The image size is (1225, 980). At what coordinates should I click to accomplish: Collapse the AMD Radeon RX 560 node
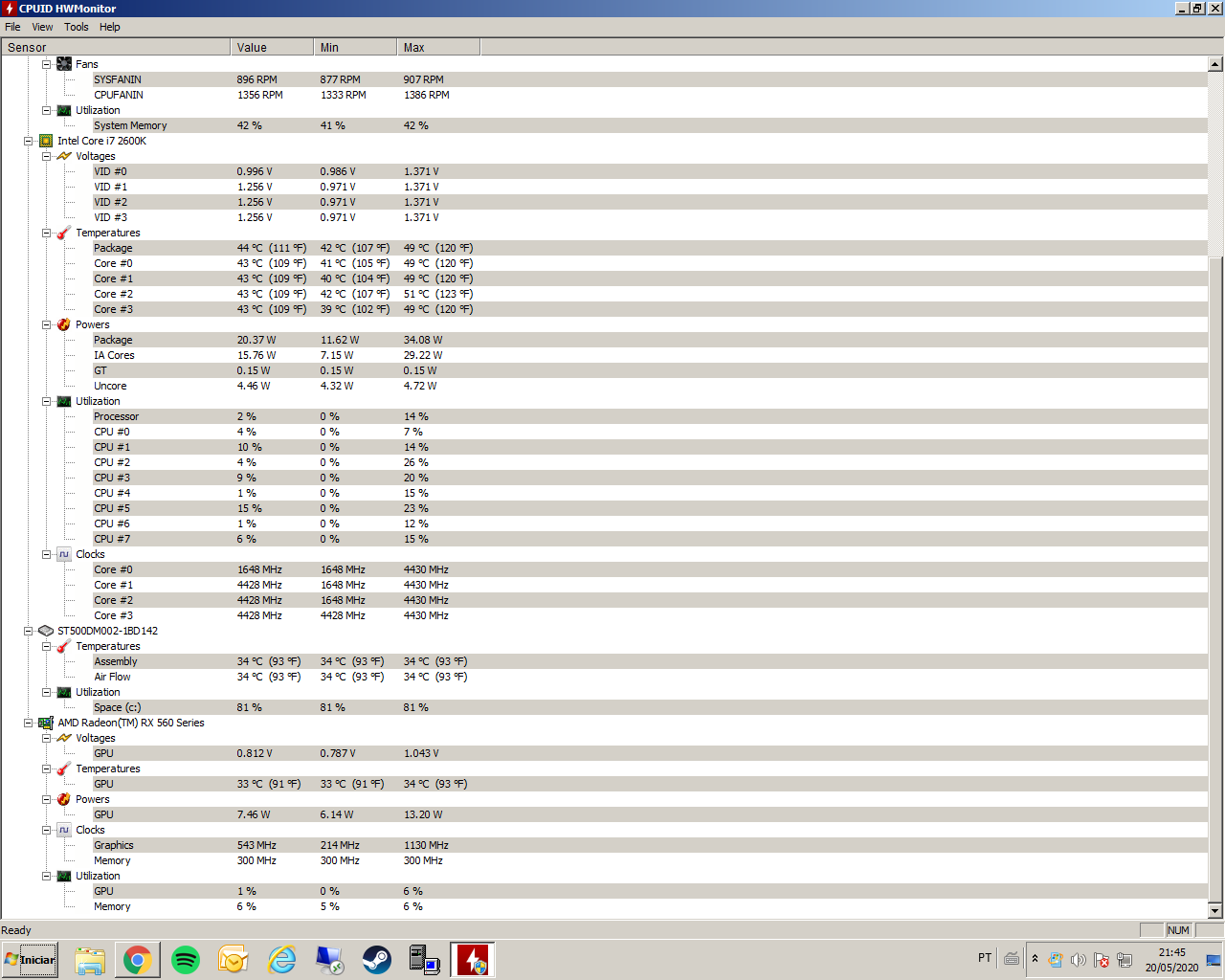coord(28,723)
